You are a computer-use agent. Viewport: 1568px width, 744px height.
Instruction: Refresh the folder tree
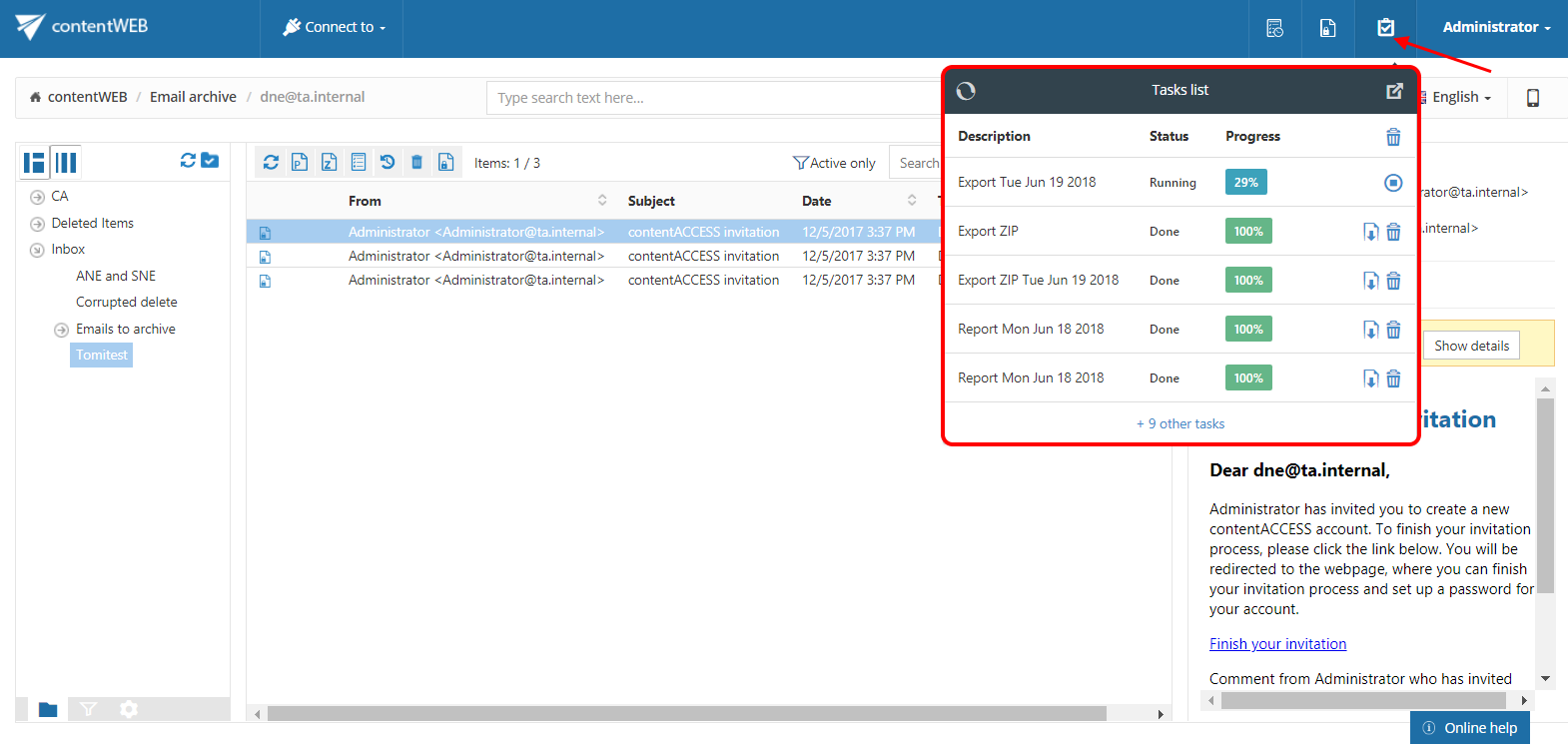coord(188,160)
